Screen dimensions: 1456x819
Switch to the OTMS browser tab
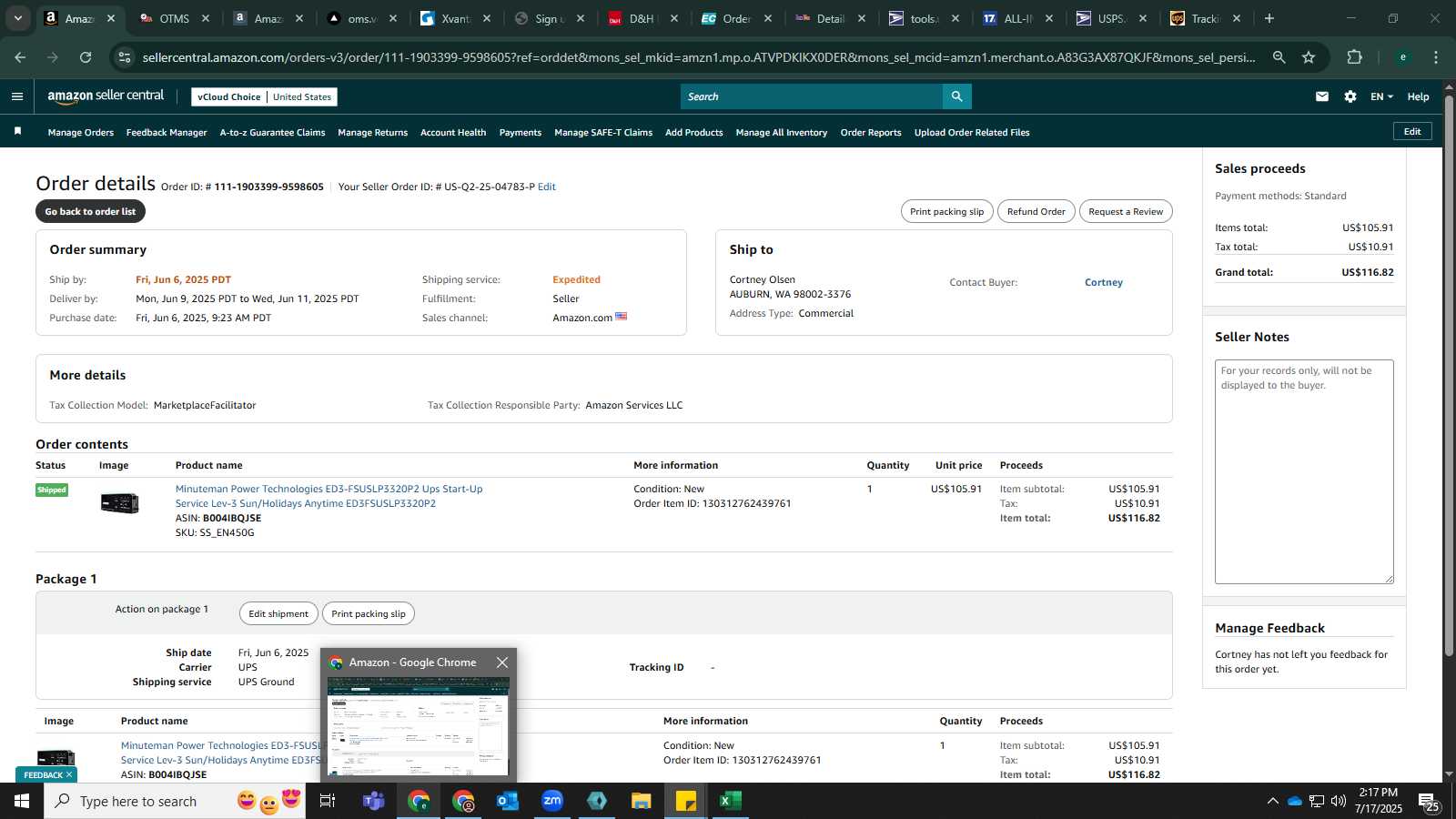tap(175, 18)
